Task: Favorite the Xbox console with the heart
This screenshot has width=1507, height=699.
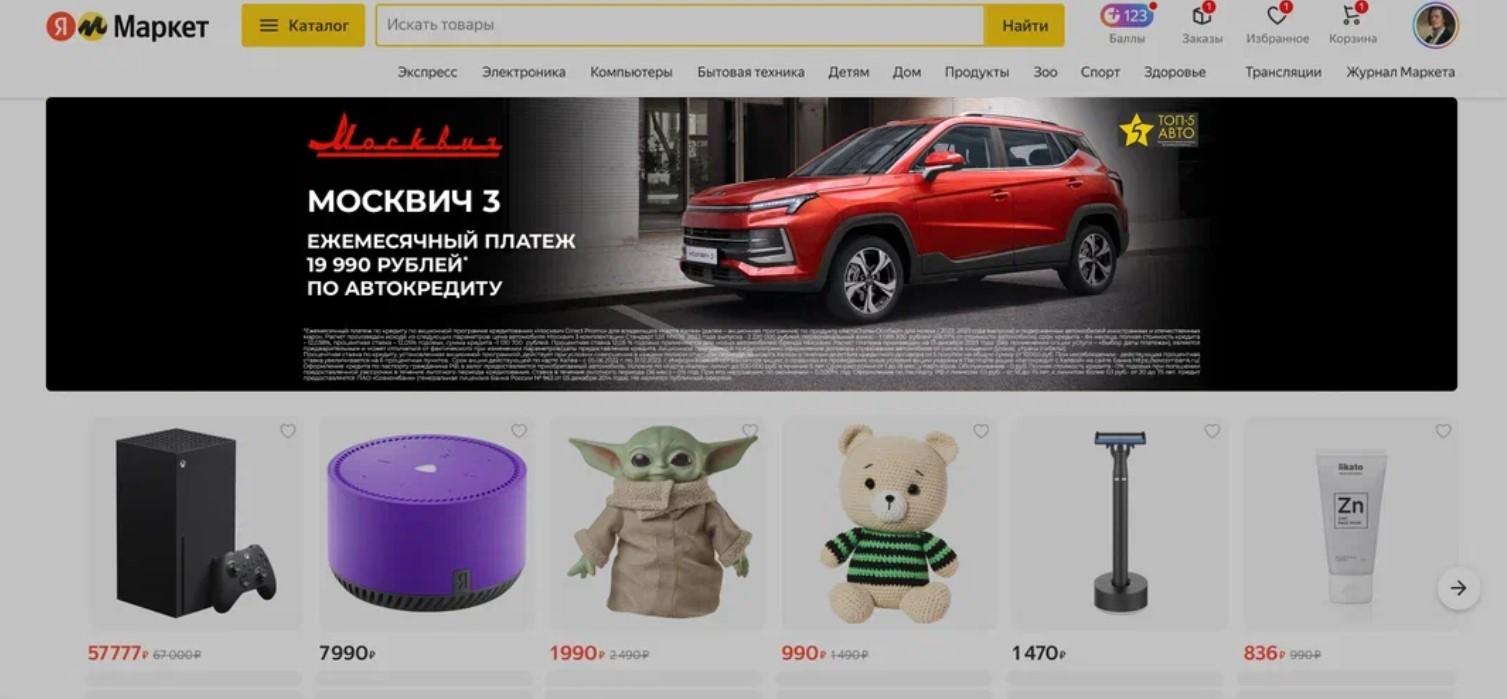Action: (x=288, y=431)
